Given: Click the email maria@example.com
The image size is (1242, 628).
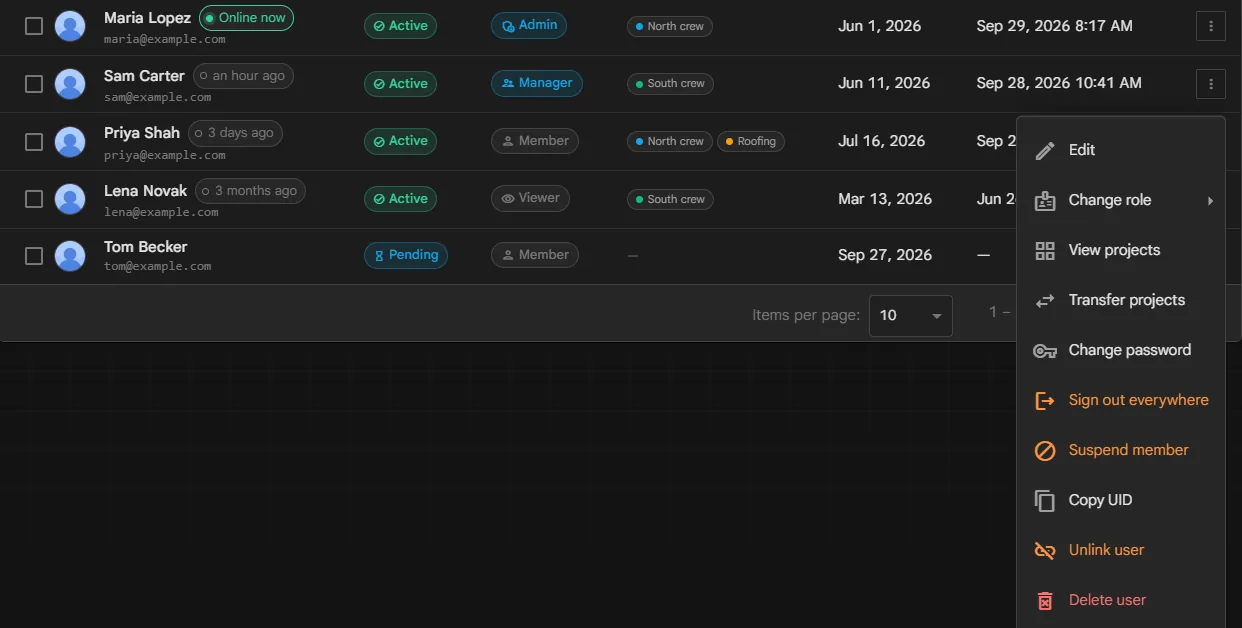Looking at the screenshot, I should 165,40.
